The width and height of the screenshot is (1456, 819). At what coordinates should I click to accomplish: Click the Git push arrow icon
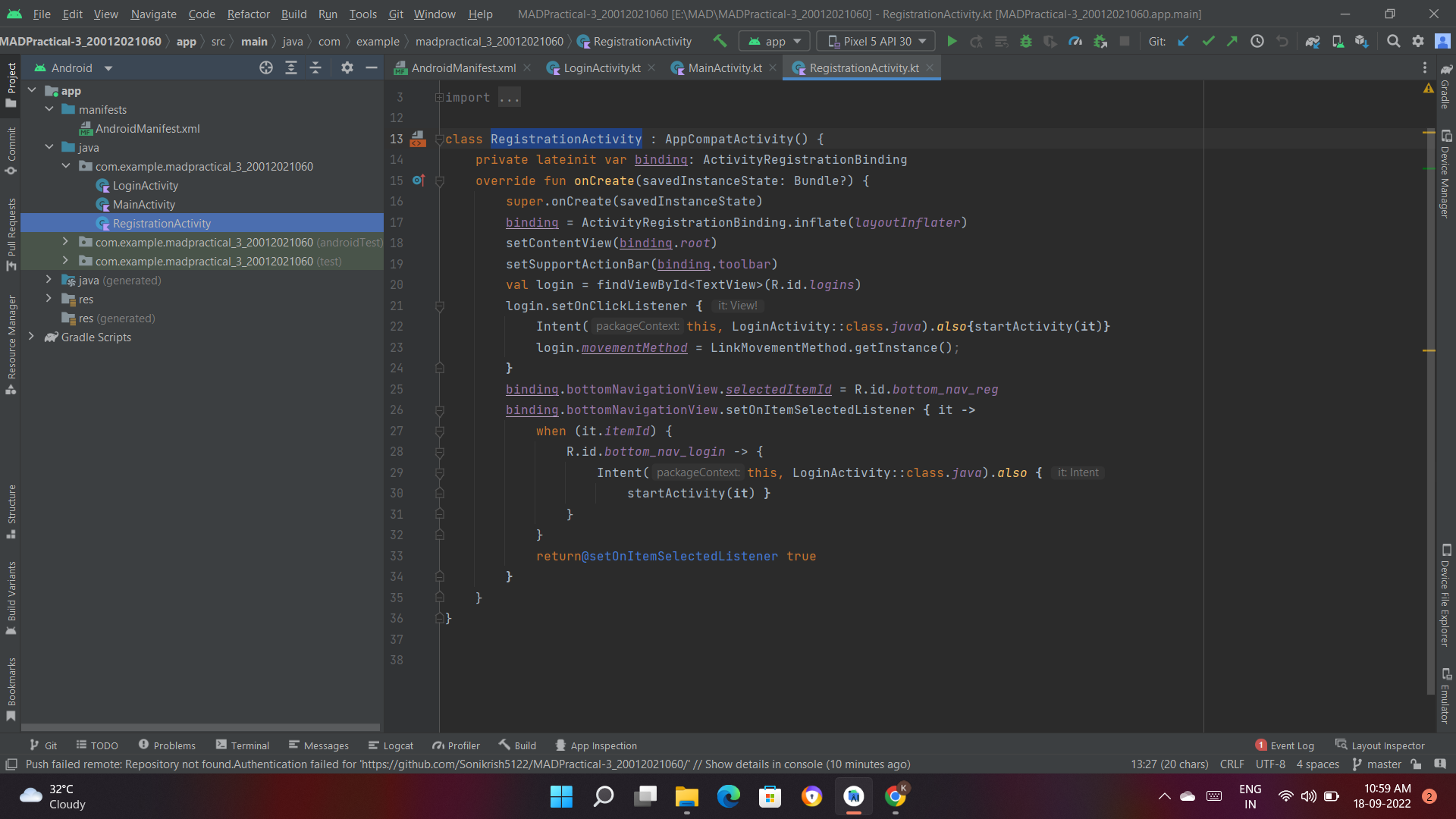[x=1232, y=42]
